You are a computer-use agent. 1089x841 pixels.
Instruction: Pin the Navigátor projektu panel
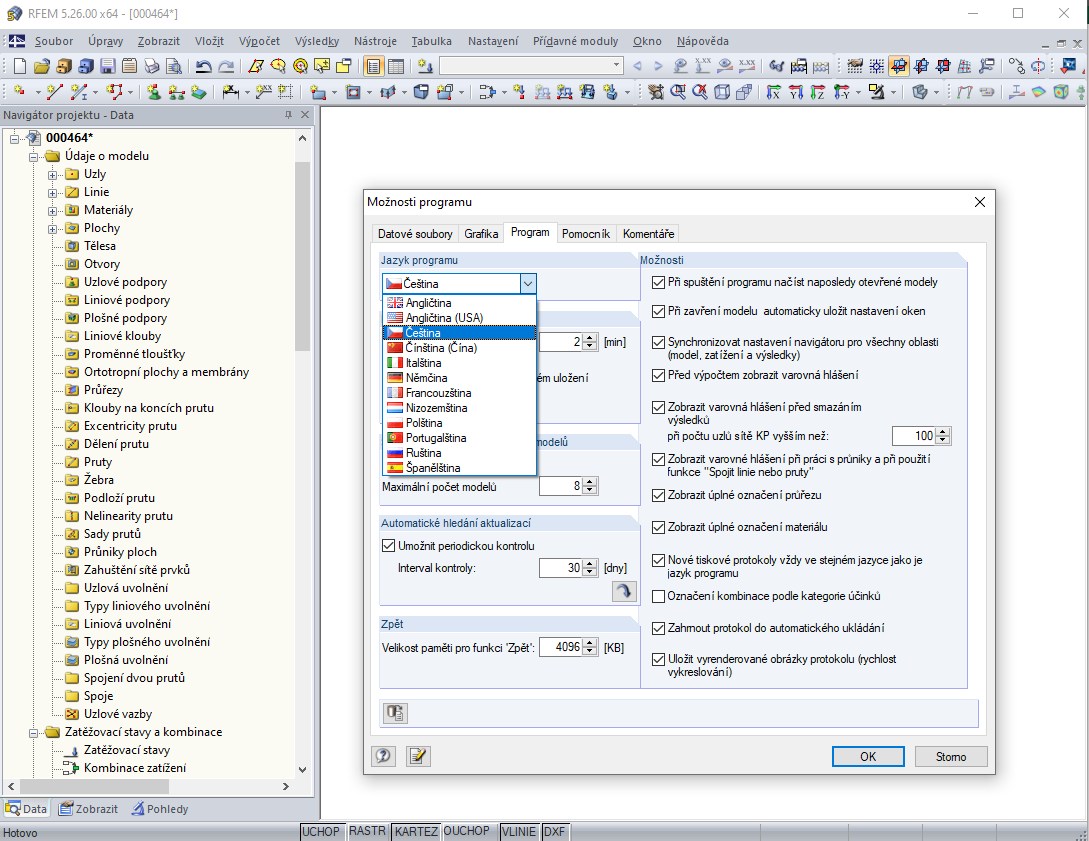pyautogui.click(x=288, y=115)
